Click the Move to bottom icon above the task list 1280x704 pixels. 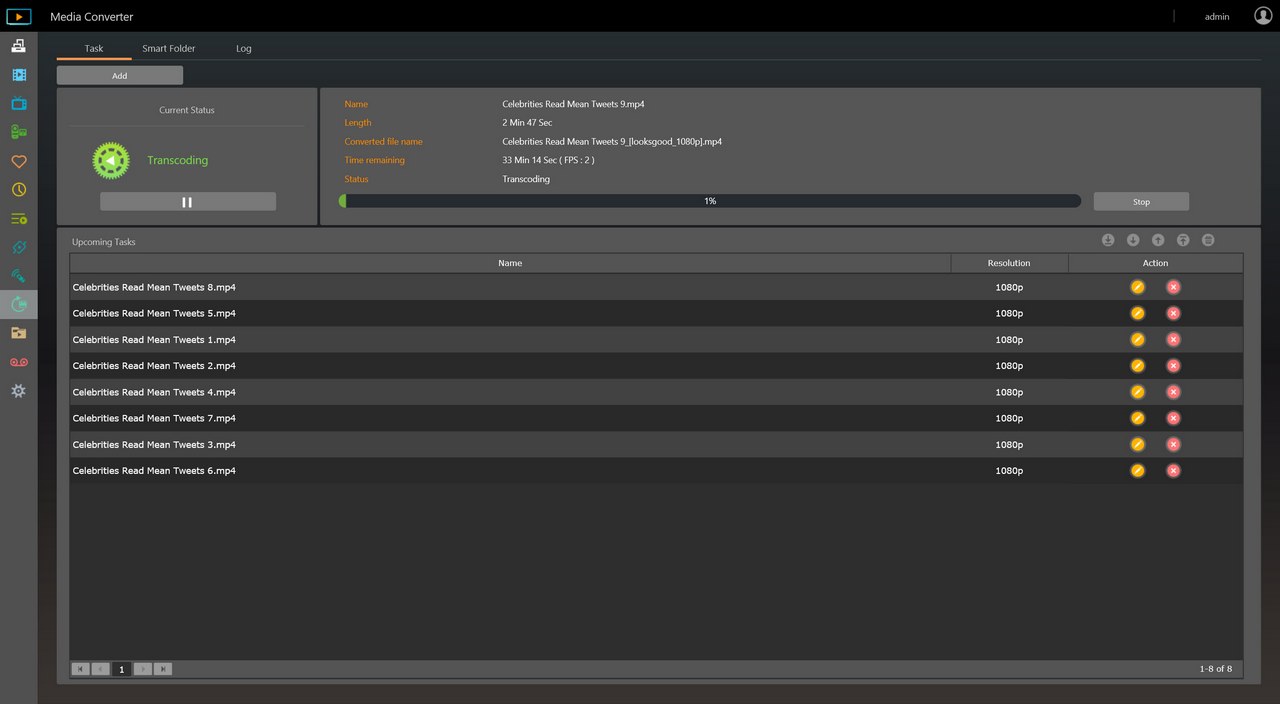click(1108, 240)
